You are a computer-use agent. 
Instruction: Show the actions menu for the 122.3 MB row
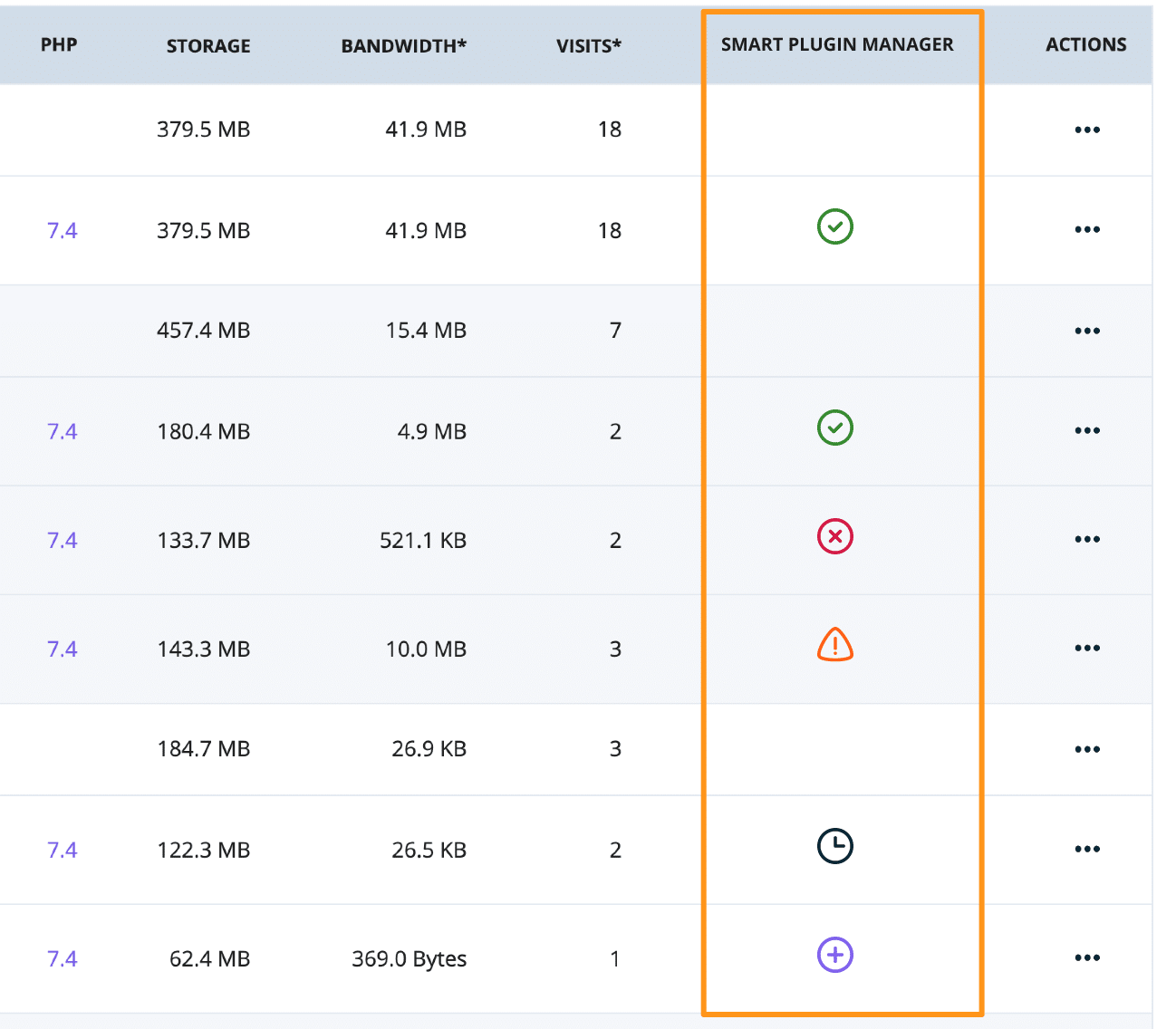pos(1086,849)
